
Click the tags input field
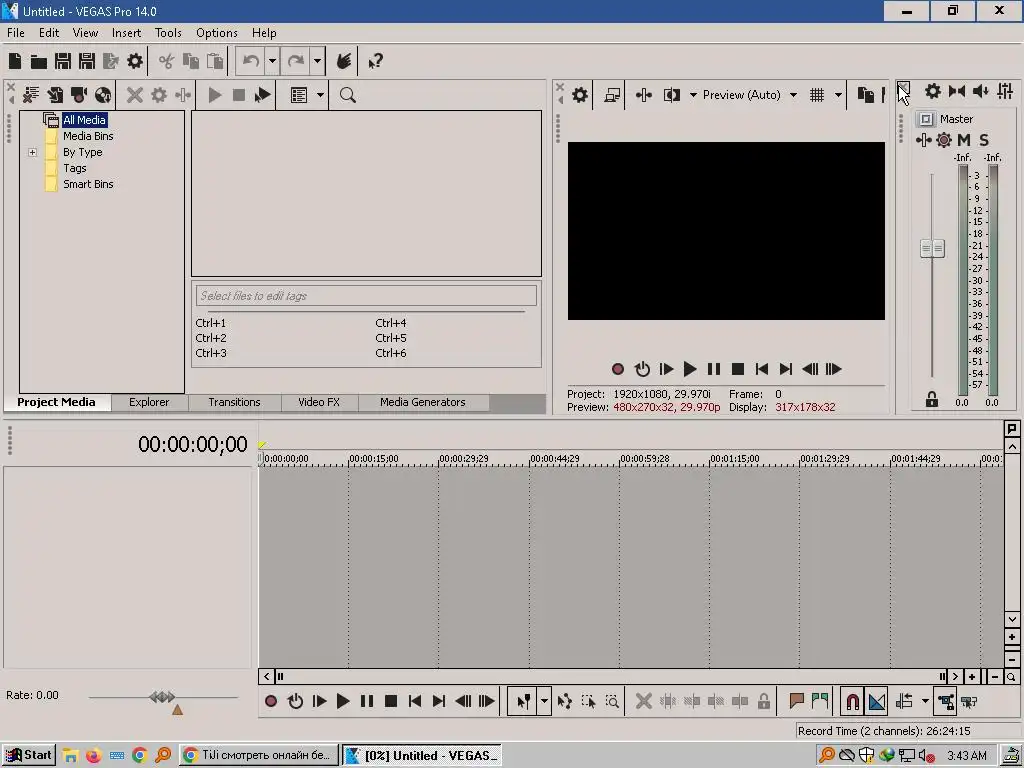click(x=366, y=296)
